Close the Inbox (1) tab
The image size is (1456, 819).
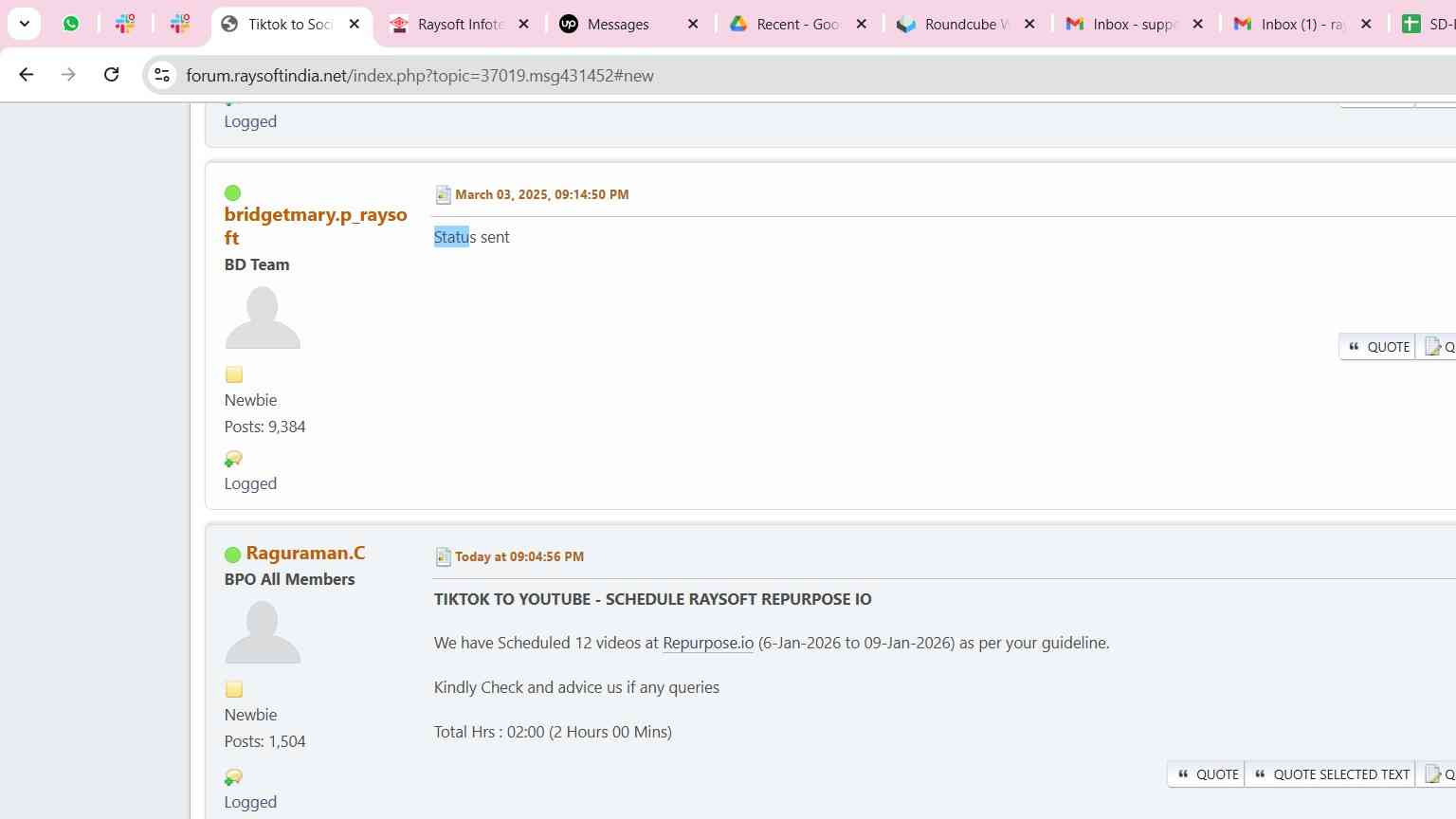[1366, 24]
